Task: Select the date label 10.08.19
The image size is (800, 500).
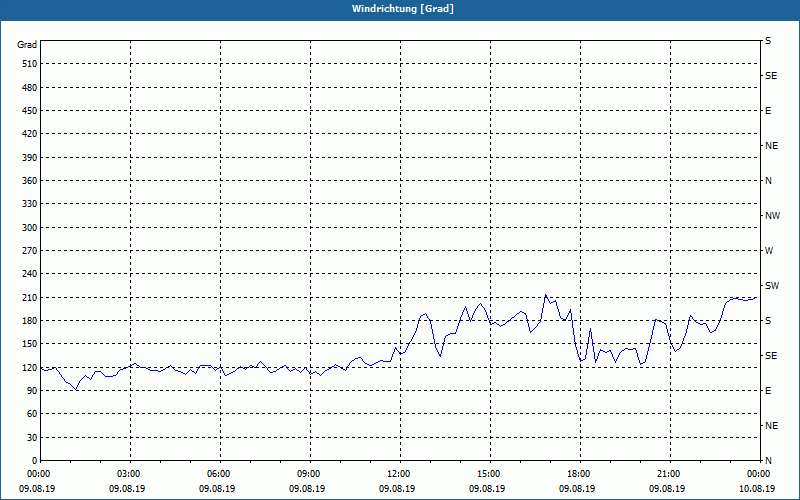Action: (x=757, y=489)
